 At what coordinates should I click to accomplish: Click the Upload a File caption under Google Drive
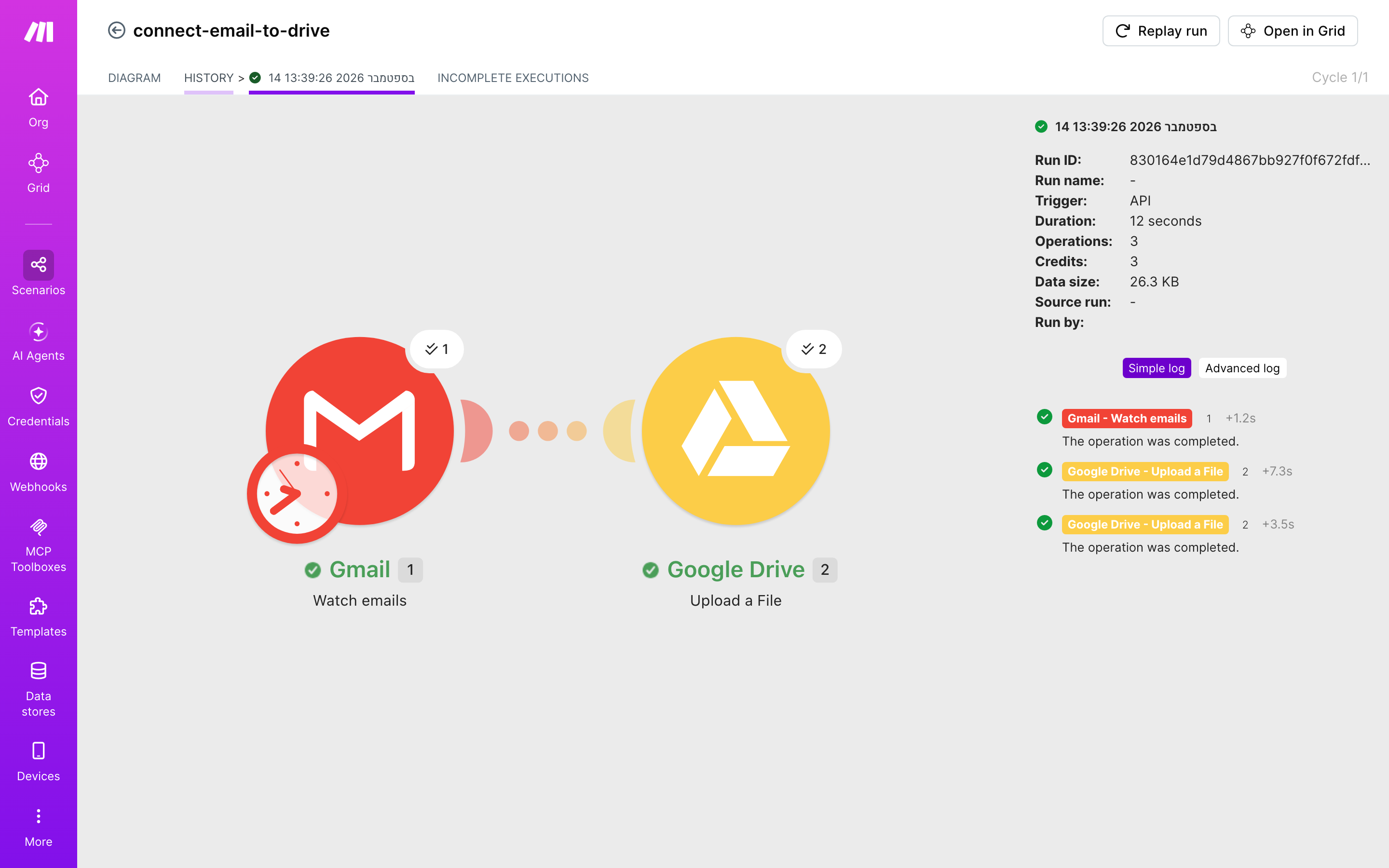pos(736,600)
